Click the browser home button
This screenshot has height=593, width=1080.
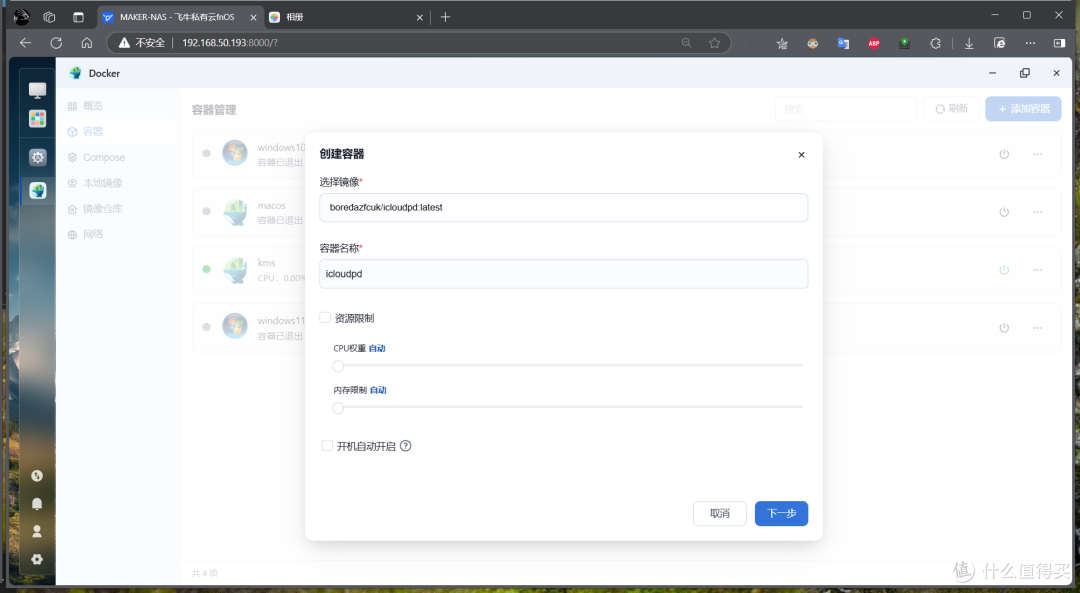87,43
